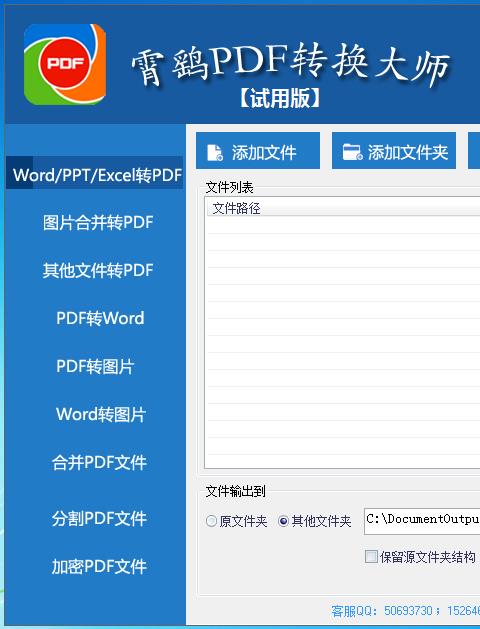This screenshot has height=629, width=480.
Task: Click the 添加文件夹 button
Action: point(394,151)
